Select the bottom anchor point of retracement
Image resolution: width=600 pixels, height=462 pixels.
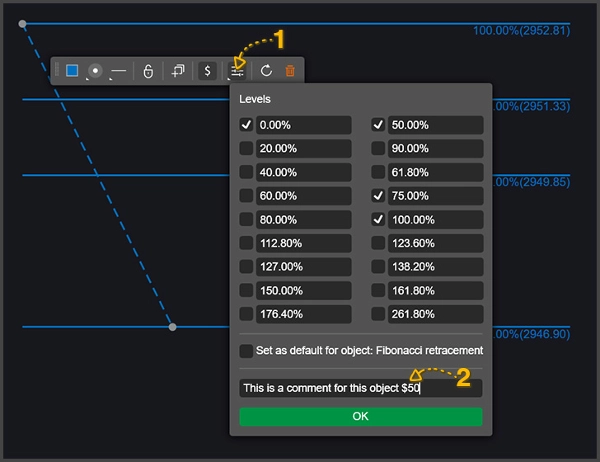tap(173, 327)
